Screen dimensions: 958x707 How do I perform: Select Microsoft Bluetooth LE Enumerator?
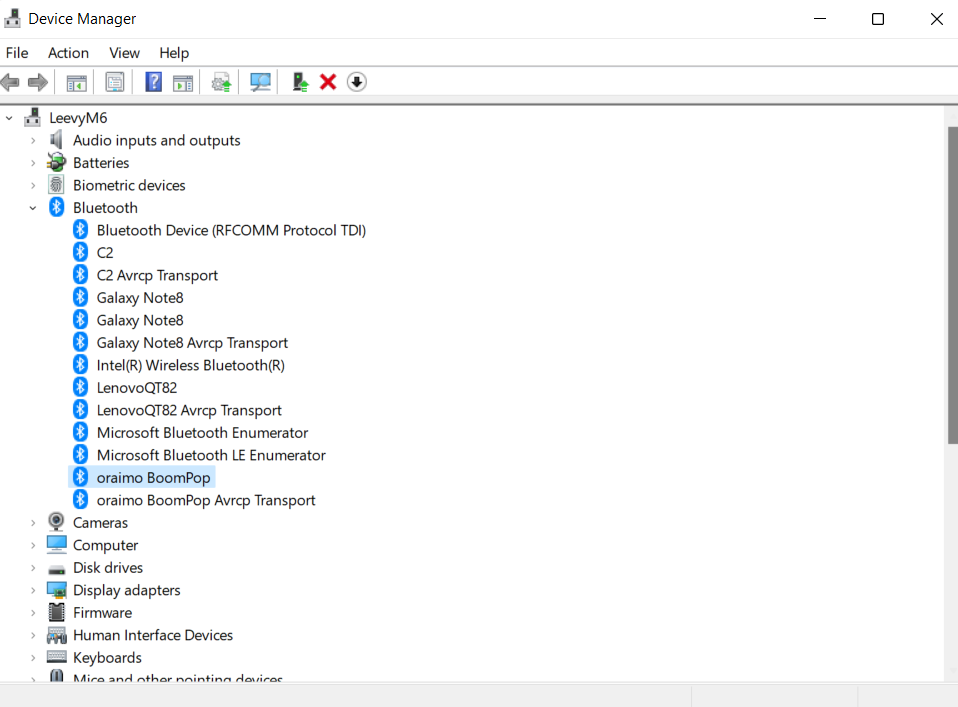pos(211,455)
